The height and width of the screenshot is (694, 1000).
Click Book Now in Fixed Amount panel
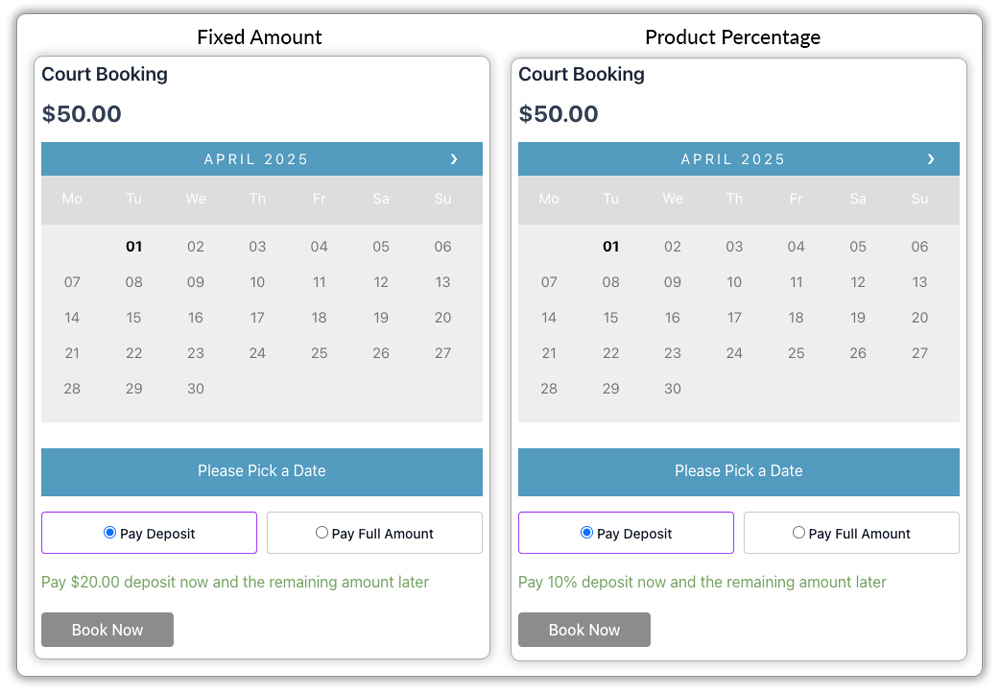(107, 630)
